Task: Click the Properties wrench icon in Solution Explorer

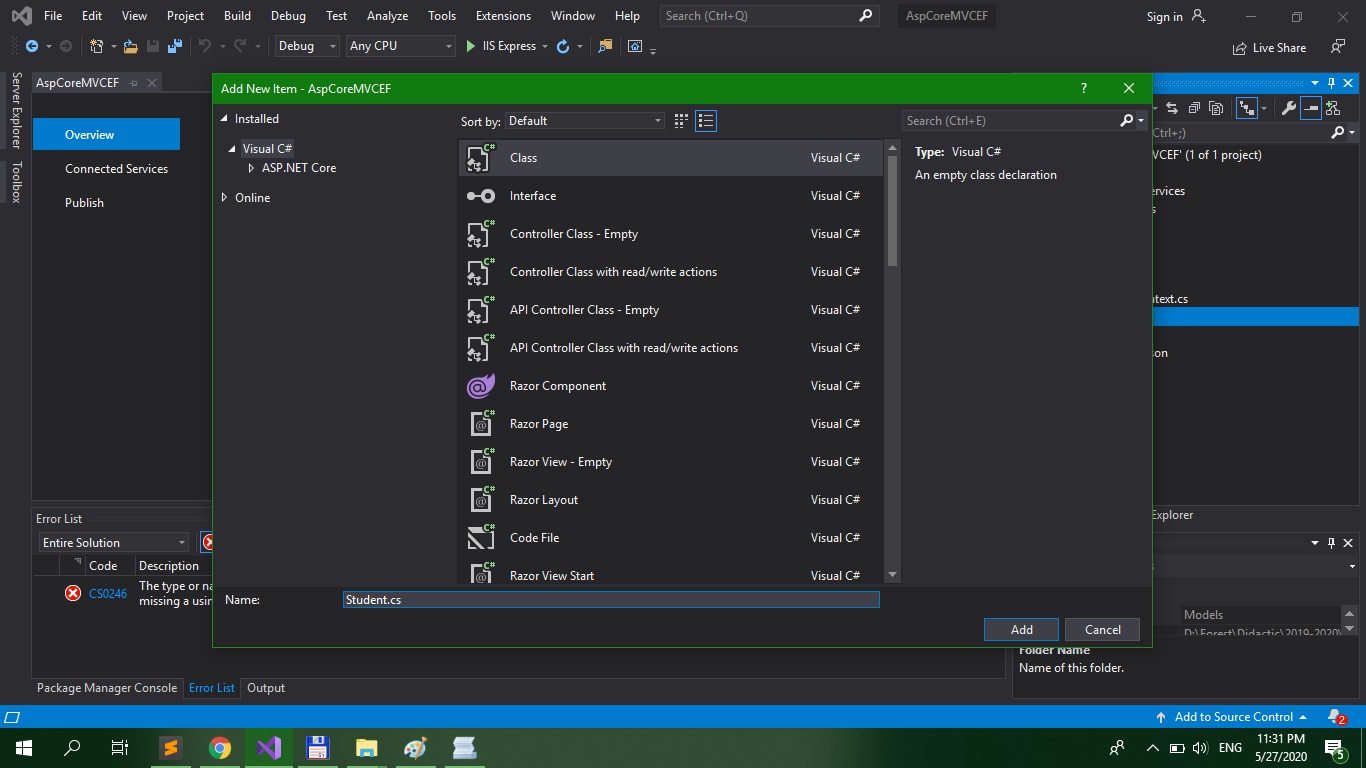Action: [x=1289, y=108]
